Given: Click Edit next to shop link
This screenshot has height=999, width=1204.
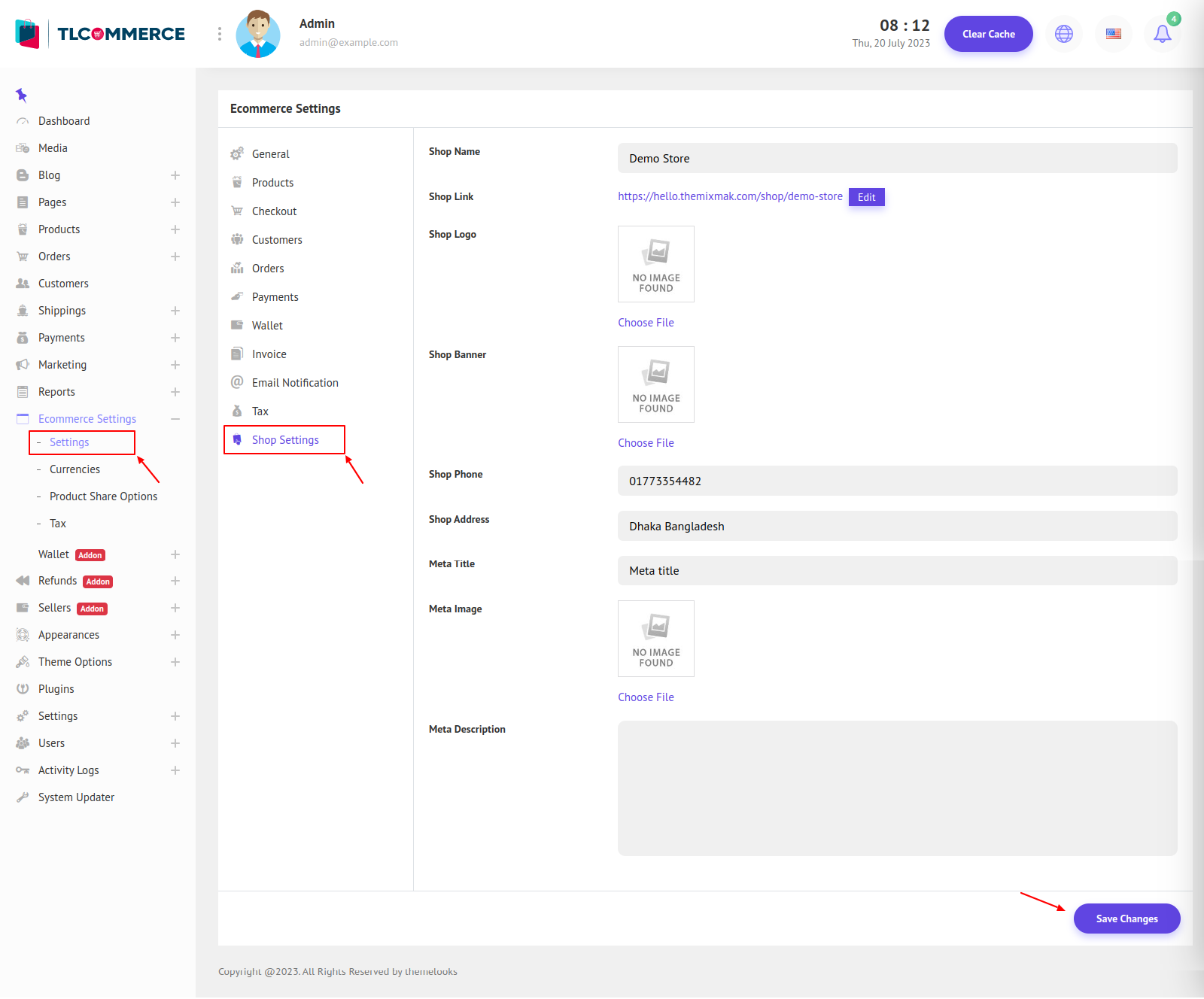Looking at the screenshot, I should coord(866,197).
